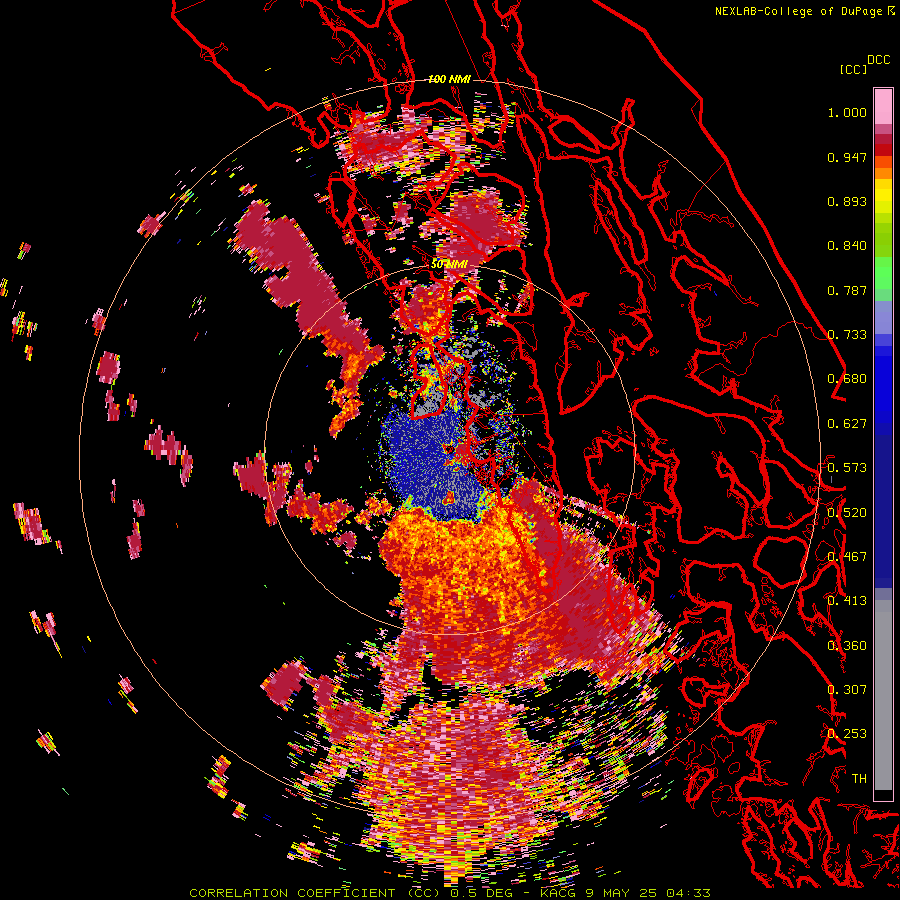Click the NEXLAB-College of DuPage title text
This screenshot has height=900, width=900.
(798, 11)
